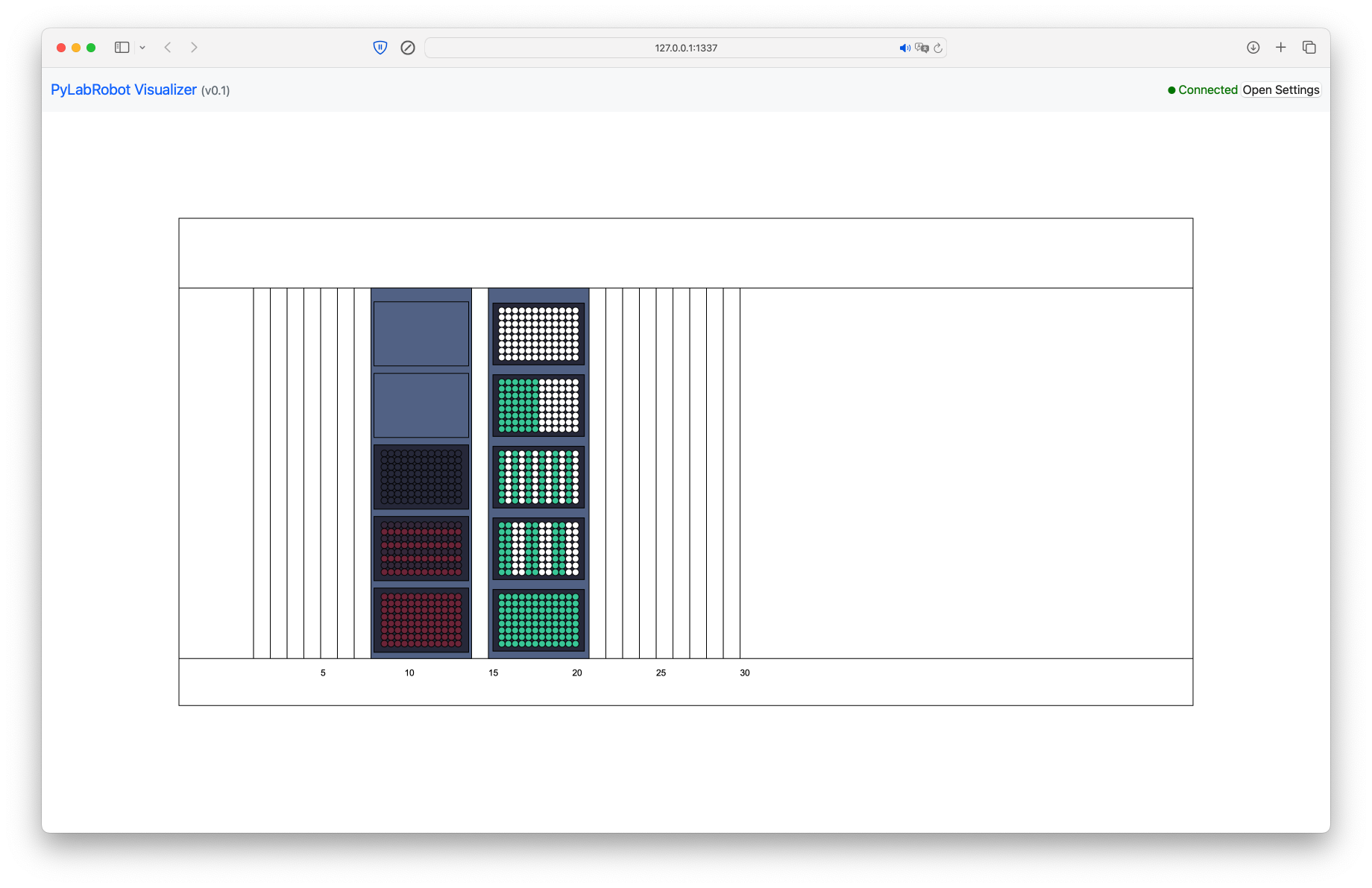Click the red-filled tip rack
Viewport: 1372px width, 888px height.
tap(421, 620)
